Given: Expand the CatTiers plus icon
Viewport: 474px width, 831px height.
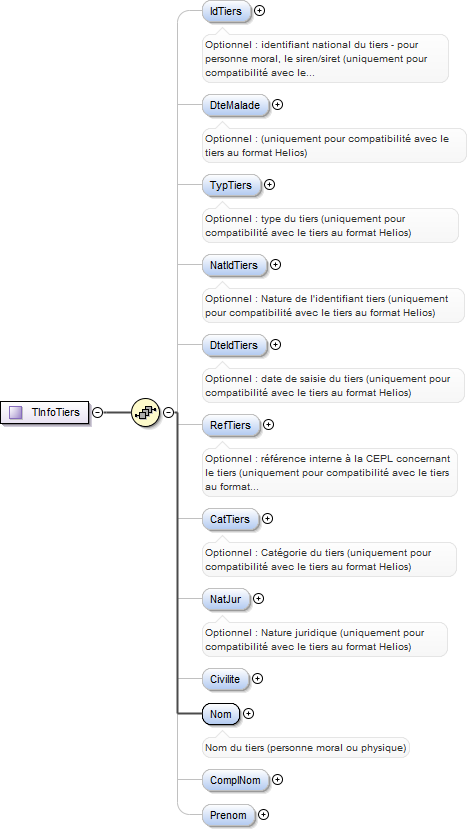Looking at the screenshot, I should 267,519.
